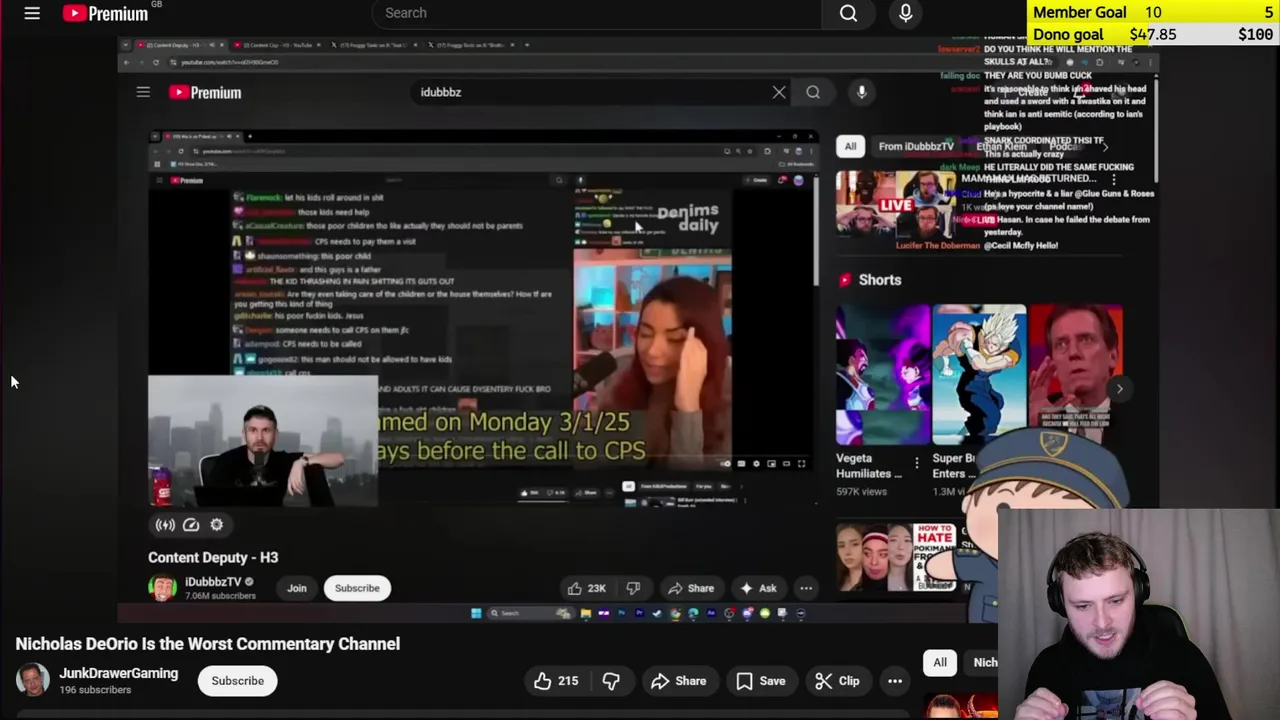The image size is (1280, 720).
Task: Open the JunkDrawerGaming channel name link
Action: 118,673
